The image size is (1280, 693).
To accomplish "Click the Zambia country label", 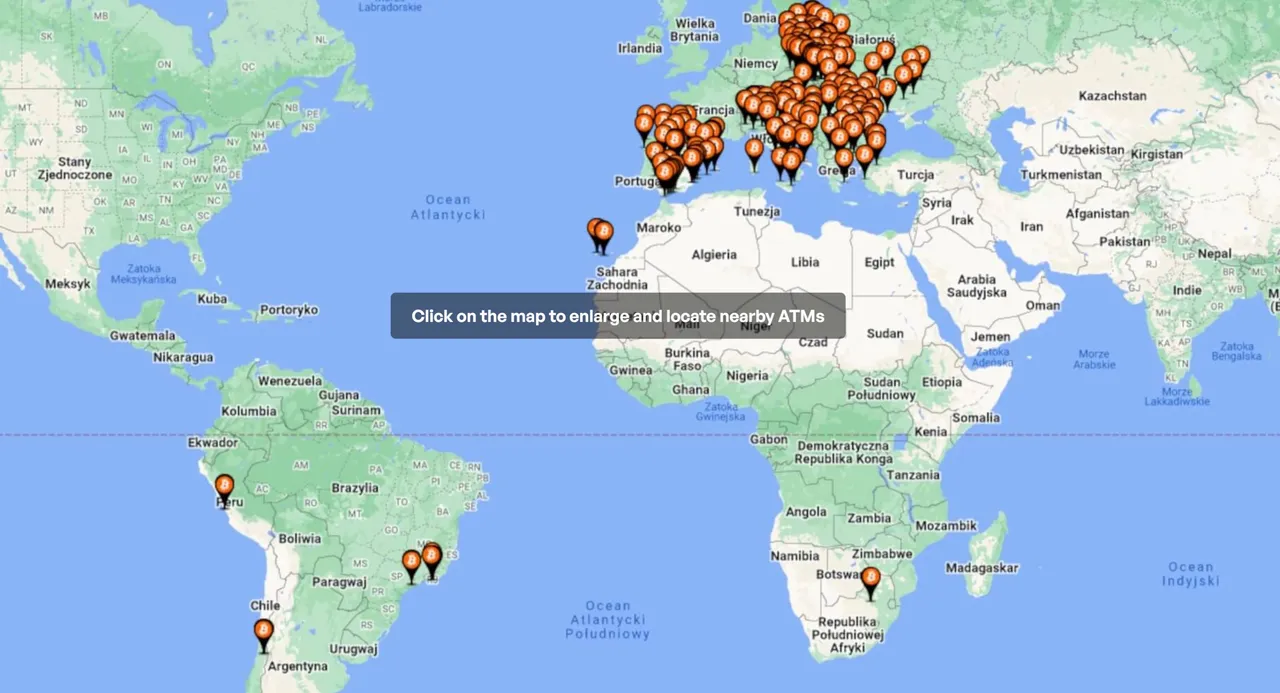I will [869, 518].
